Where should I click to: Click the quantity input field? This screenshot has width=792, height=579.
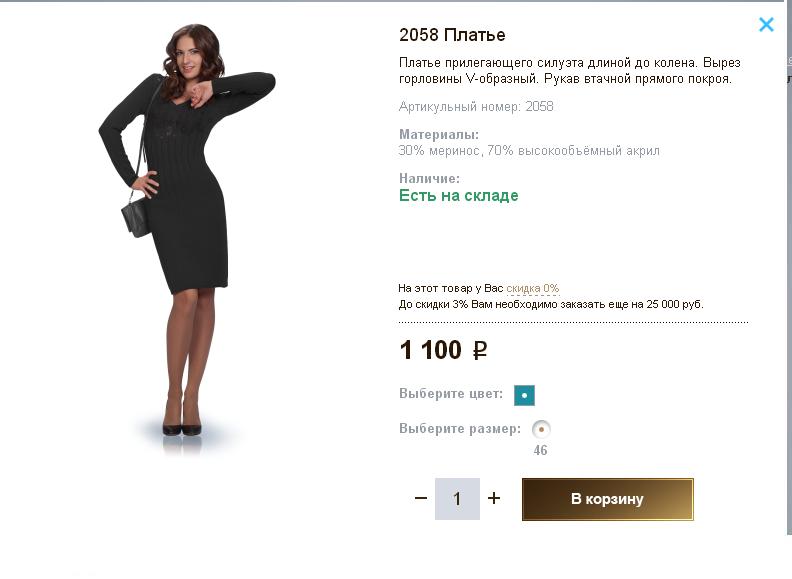[x=457, y=499]
